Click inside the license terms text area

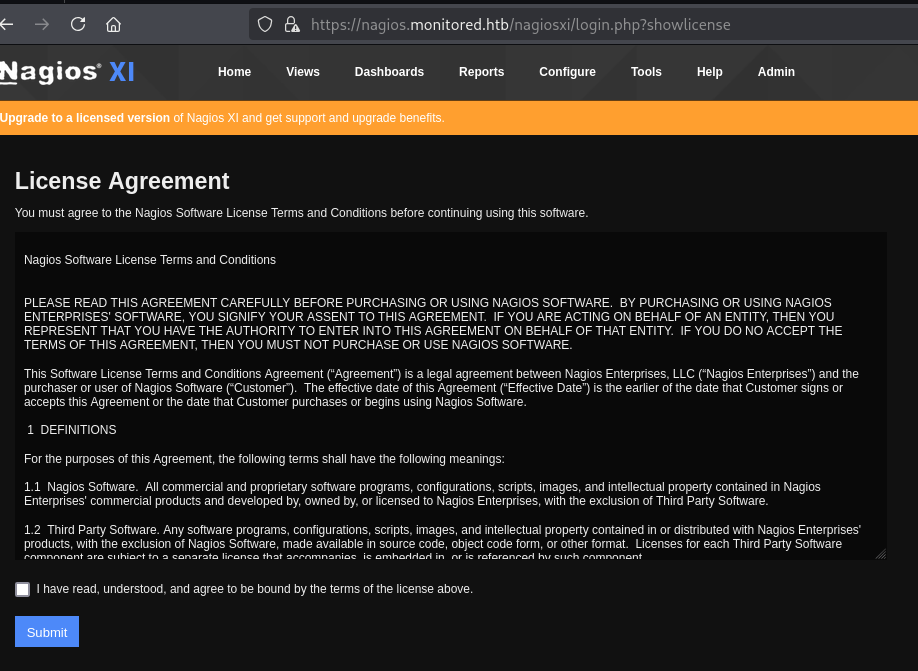tap(451, 396)
